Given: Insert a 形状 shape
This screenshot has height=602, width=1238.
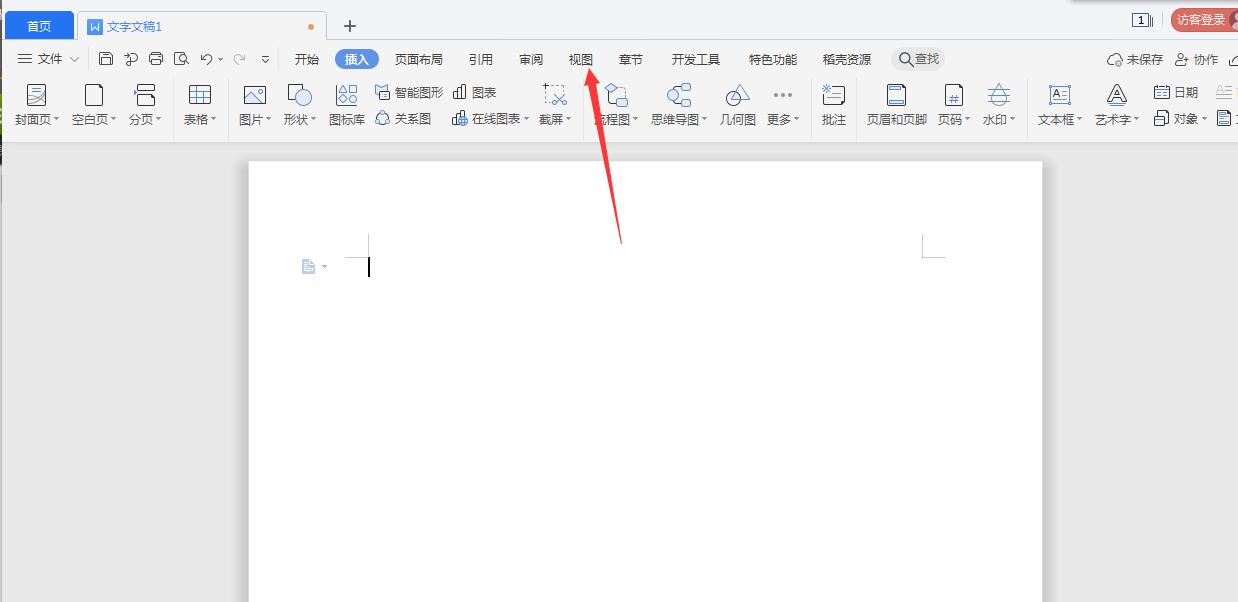Looking at the screenshot, I should coord(298,105).
